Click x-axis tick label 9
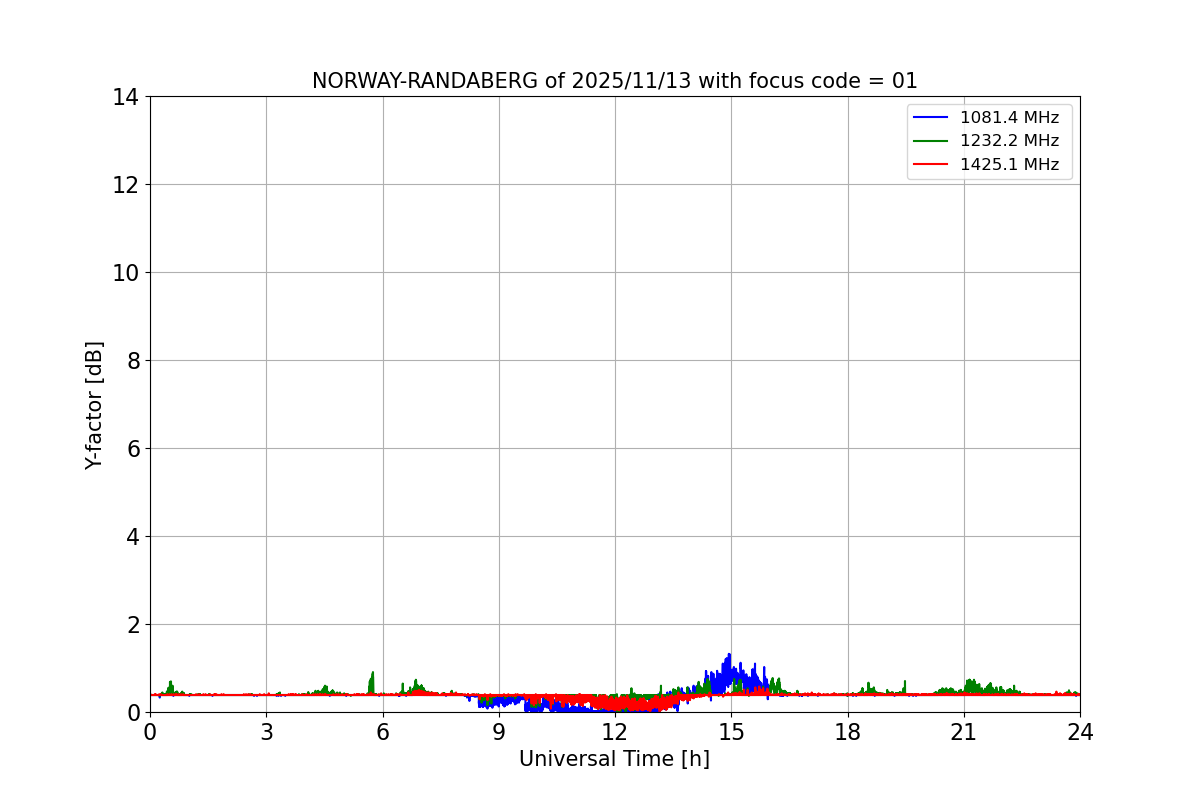Screen dimensions: 1200x800 point(499,732)
